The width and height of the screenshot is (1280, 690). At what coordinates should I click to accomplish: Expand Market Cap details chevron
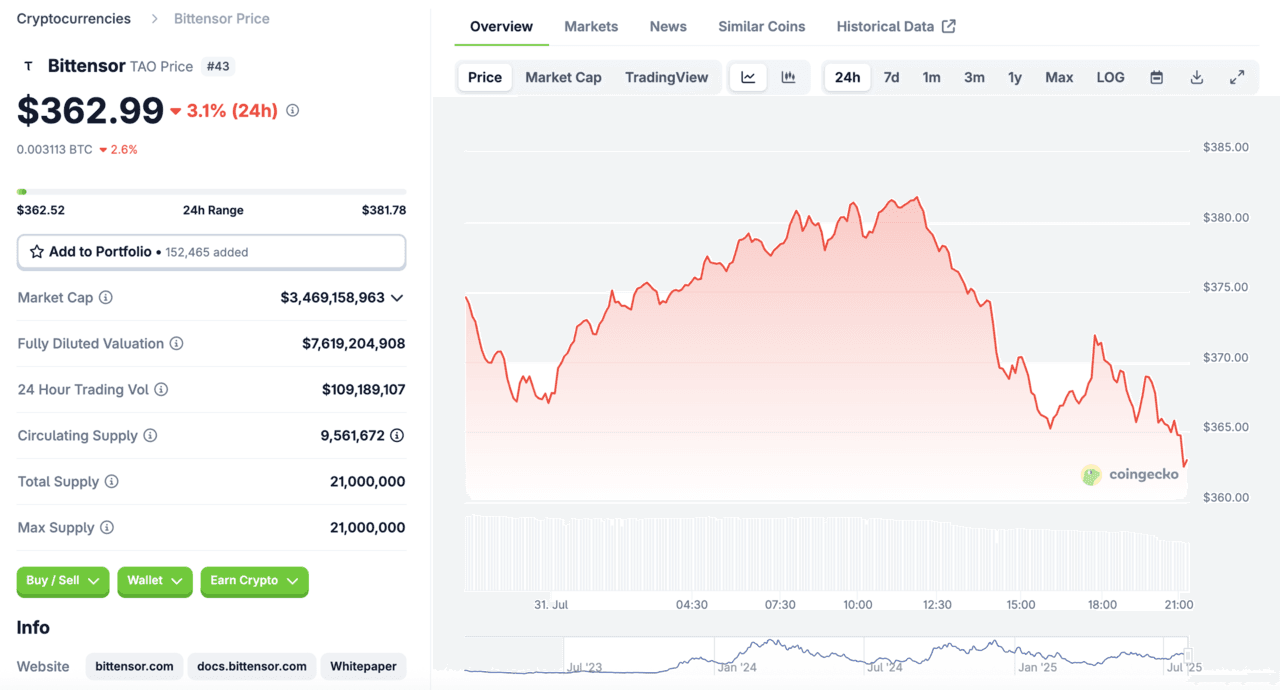(x=397, y=298)
